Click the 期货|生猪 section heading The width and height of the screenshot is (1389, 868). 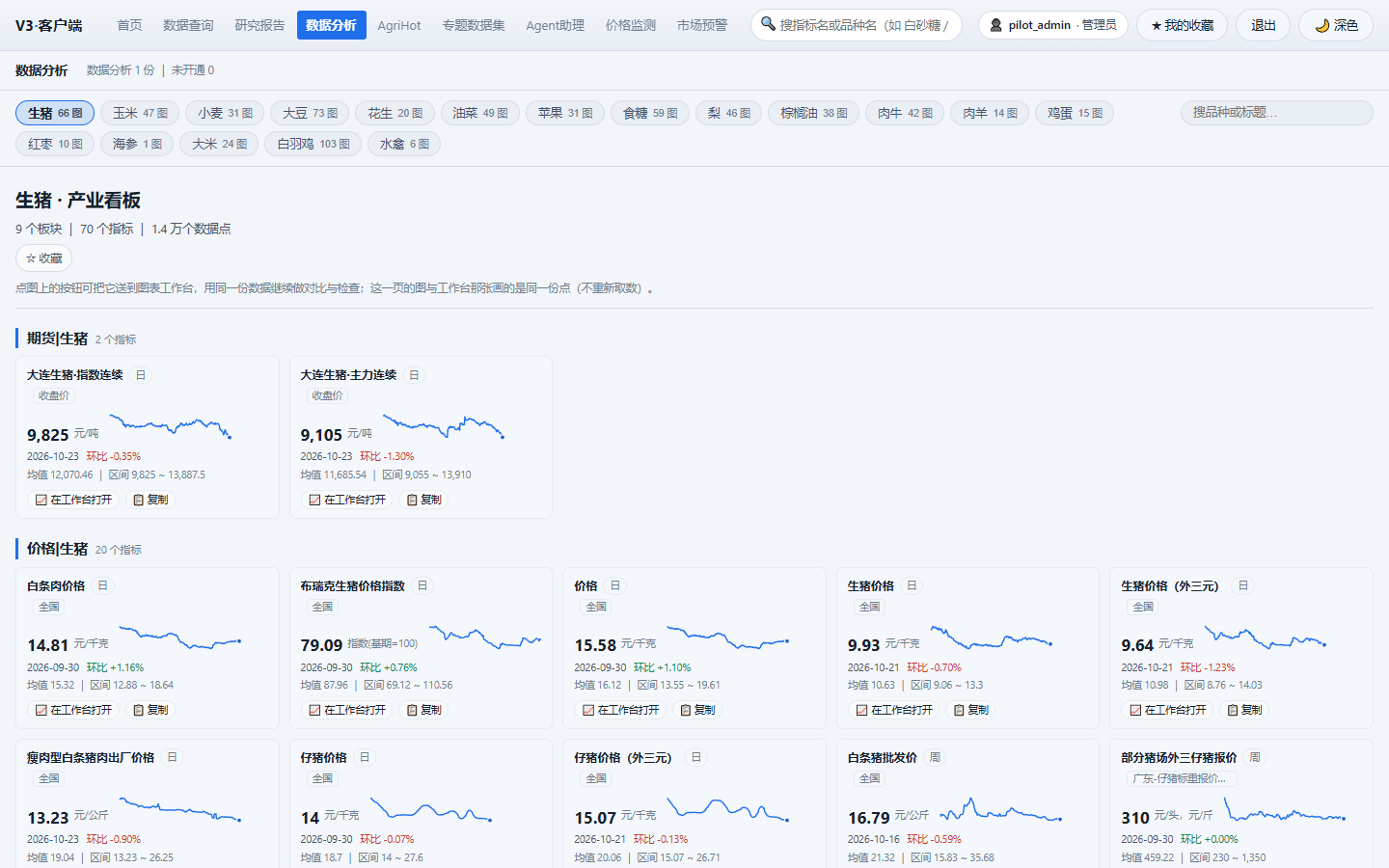click(57, 339)
